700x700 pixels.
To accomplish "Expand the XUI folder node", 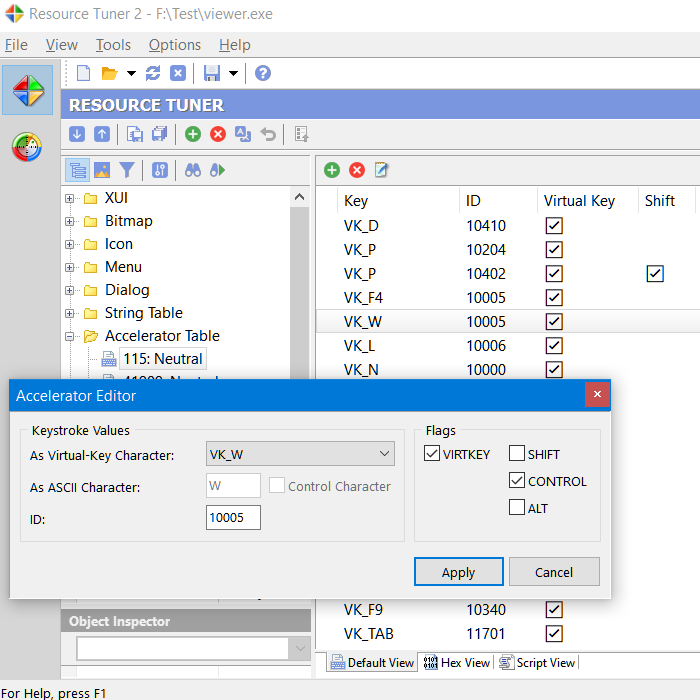I will point(69,198).
